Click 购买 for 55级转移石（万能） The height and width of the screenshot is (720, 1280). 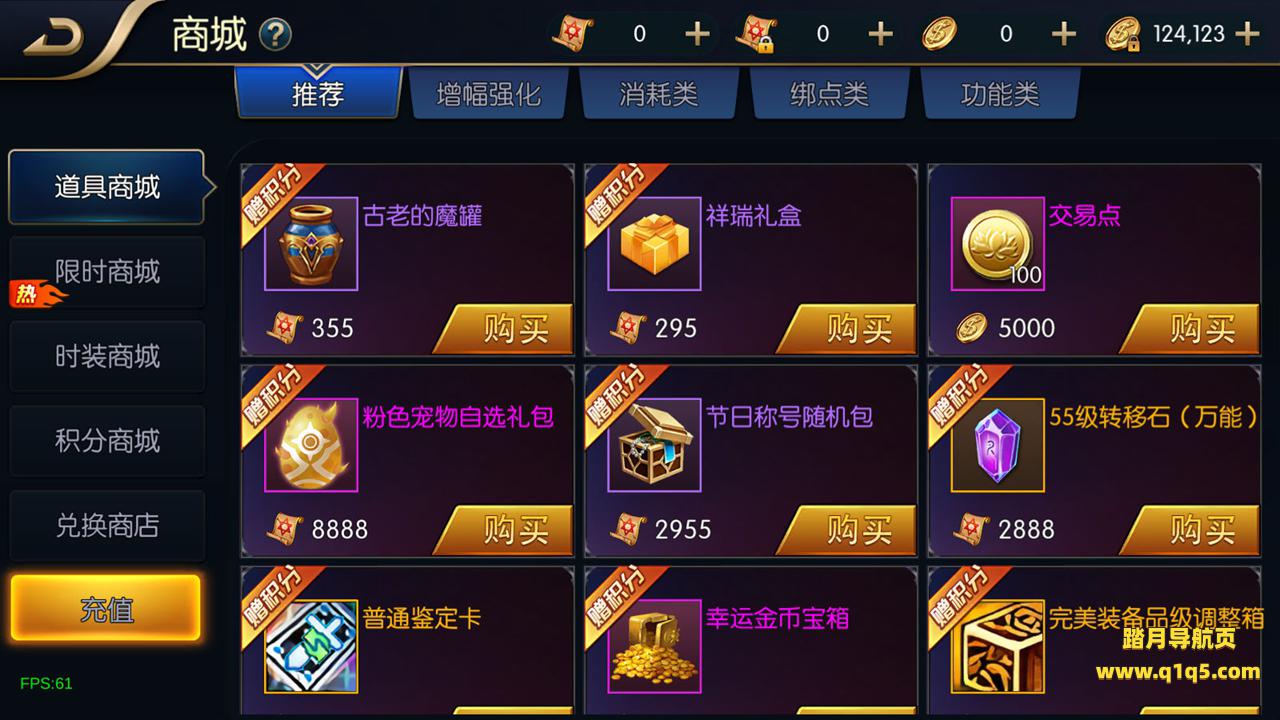1190,530
